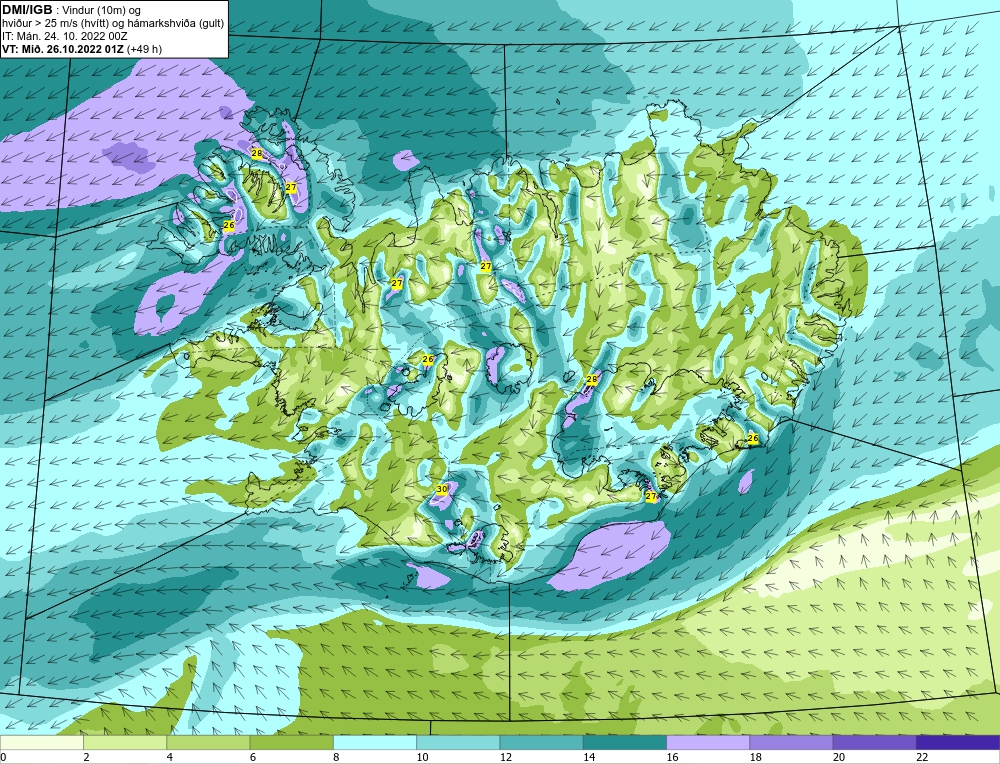1000x764 pixels.
Task: Click the legend scale value '20'
Action: 839,757
